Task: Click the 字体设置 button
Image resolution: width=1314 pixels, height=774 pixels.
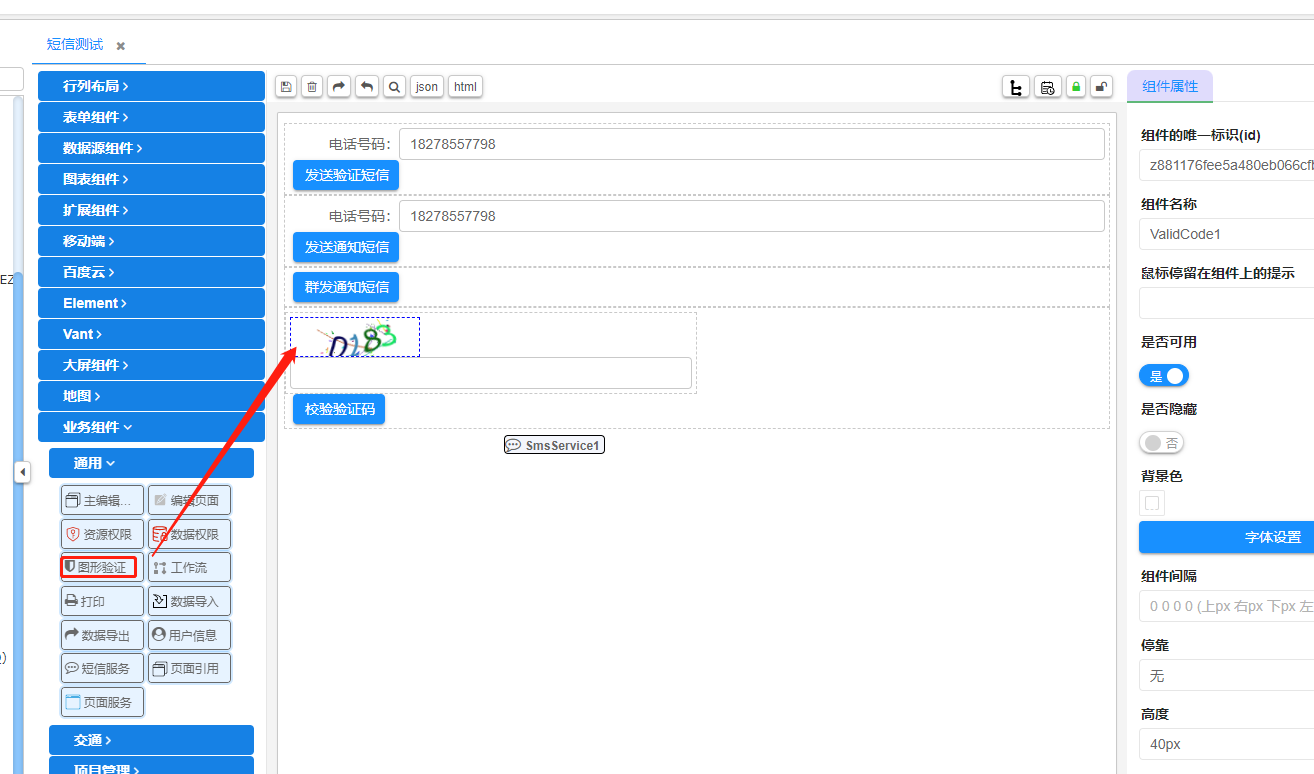Action: (x=1226, y=537)
